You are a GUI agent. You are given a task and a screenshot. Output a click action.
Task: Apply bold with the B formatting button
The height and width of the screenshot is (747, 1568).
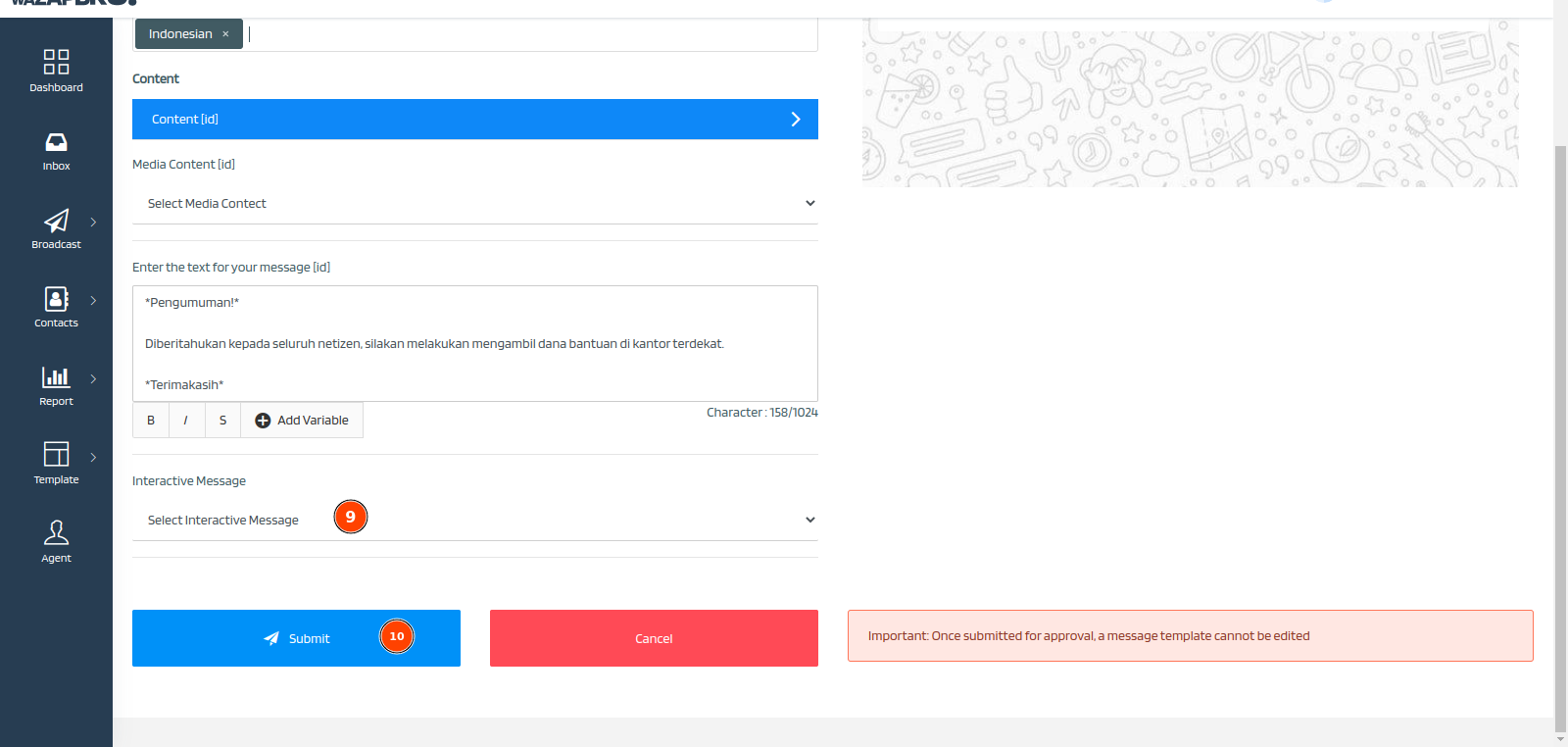(150, 420)
